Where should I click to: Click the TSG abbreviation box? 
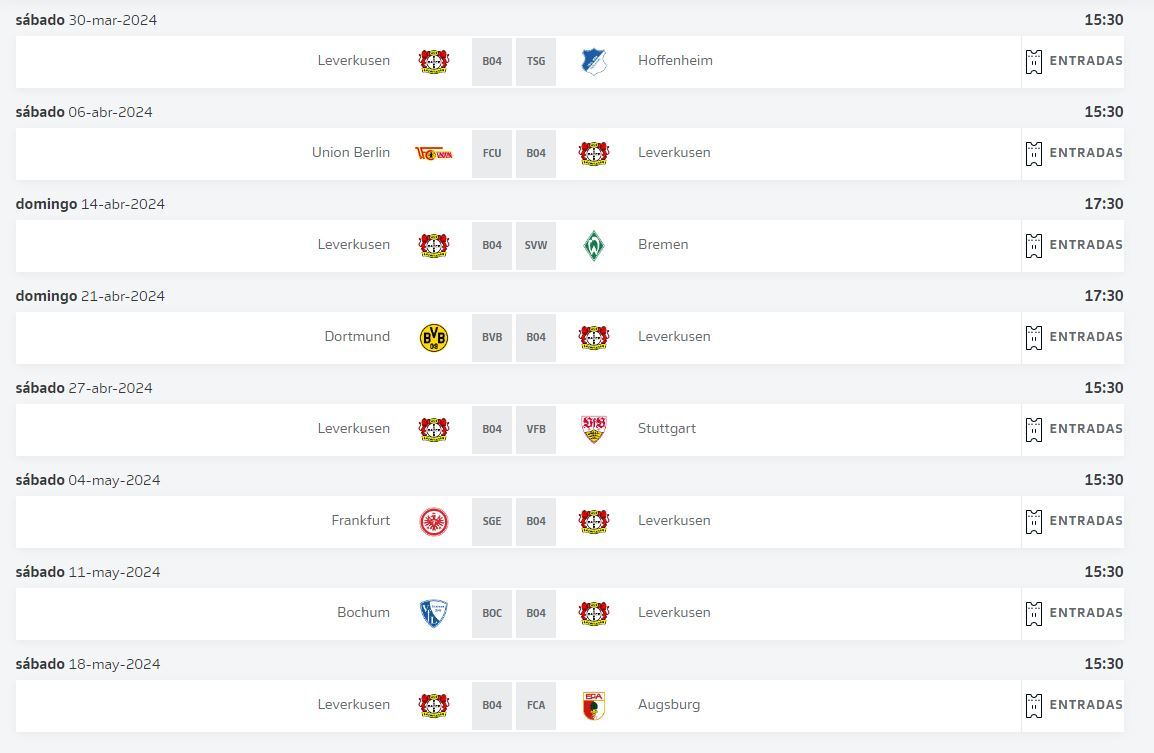[536, 61]
